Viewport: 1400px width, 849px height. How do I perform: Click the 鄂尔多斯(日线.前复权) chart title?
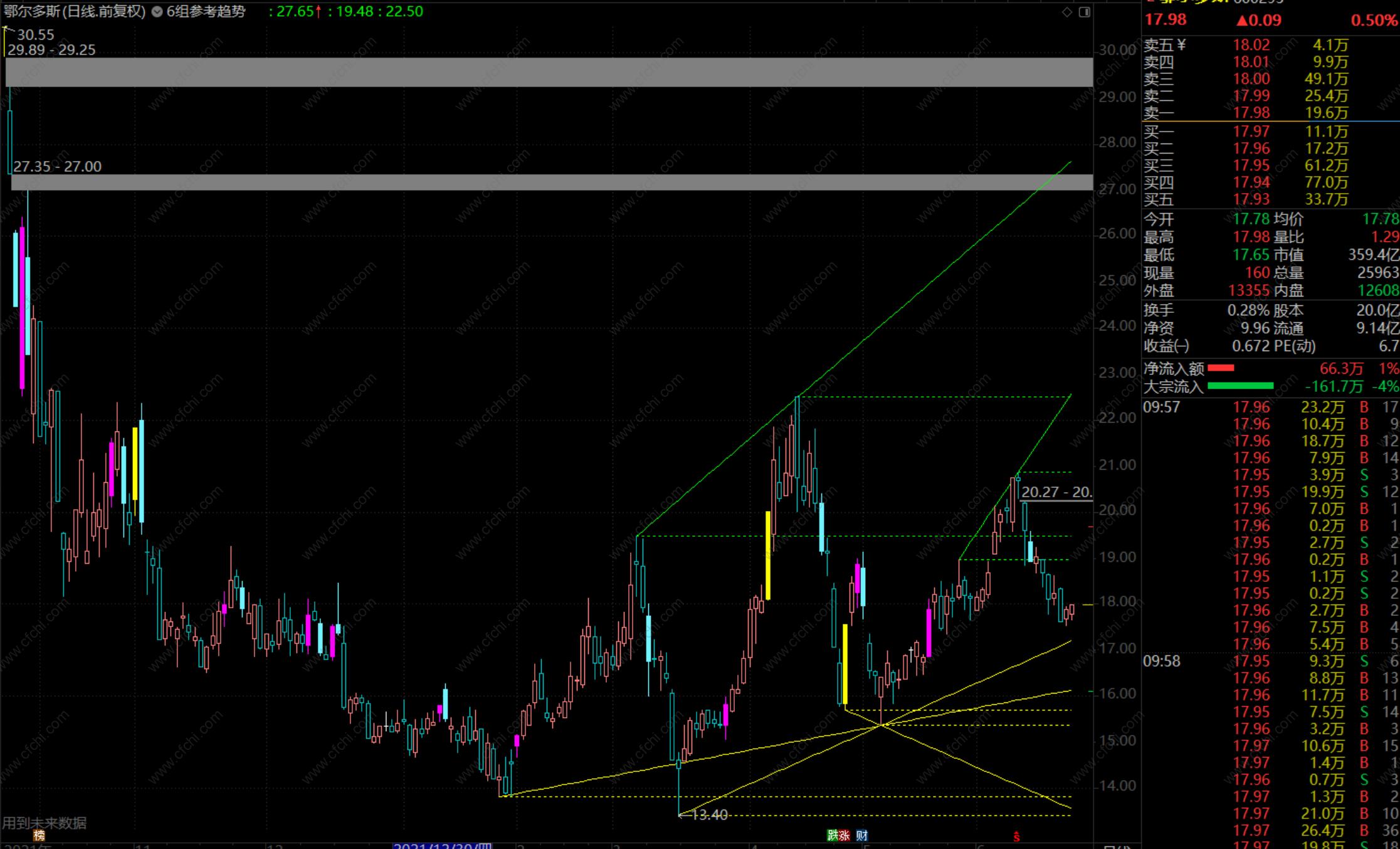coord(74,11)
